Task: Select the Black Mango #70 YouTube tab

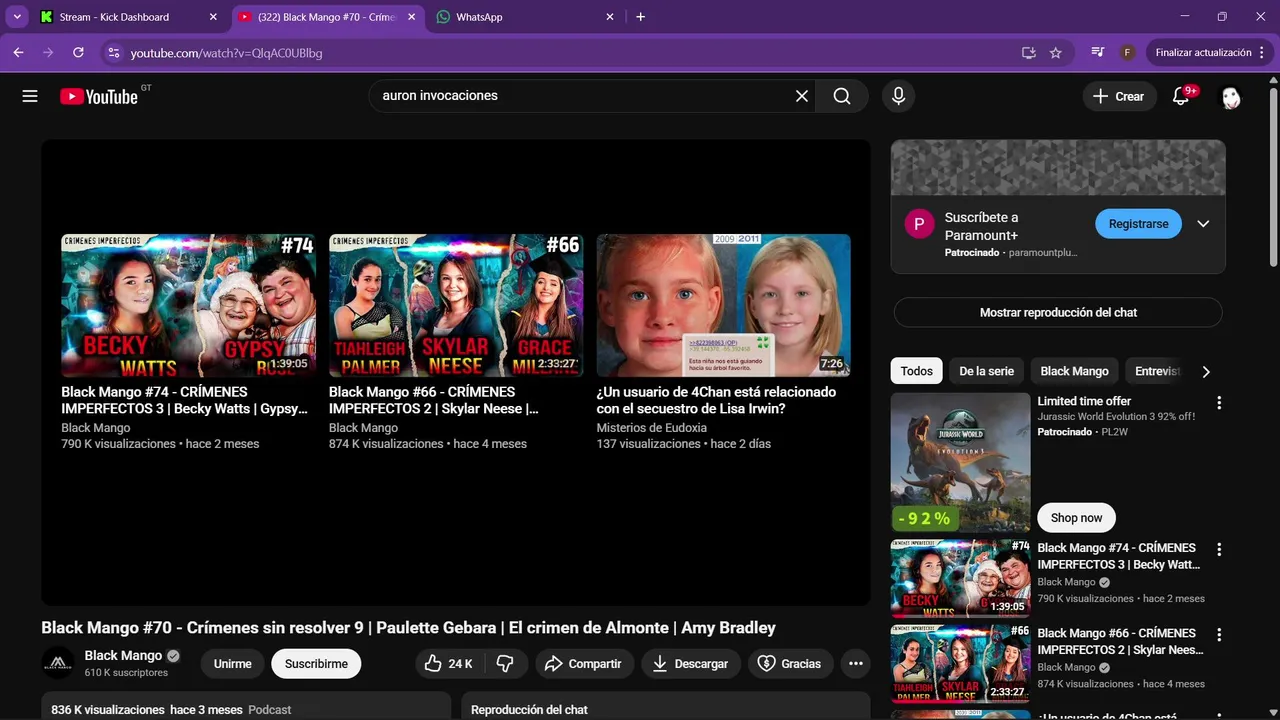Action: 327,17
